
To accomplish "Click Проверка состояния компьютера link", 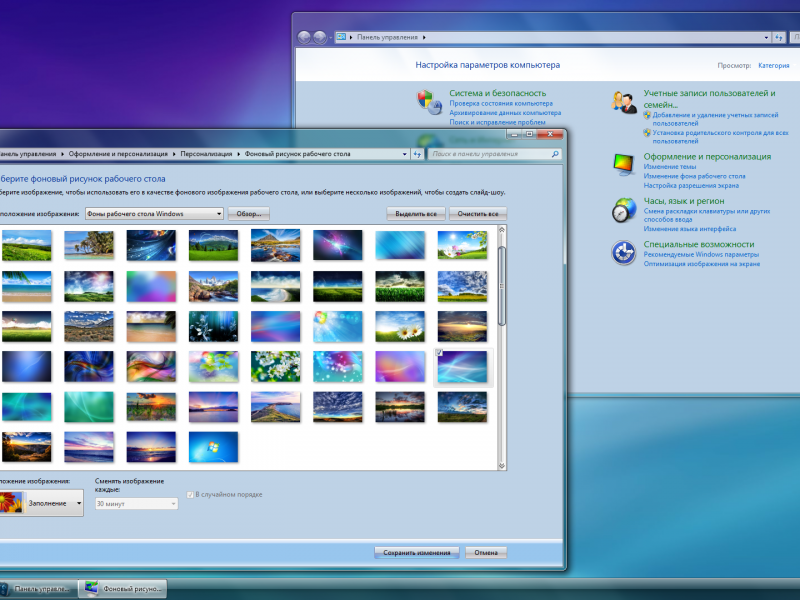I will [501, 104].
